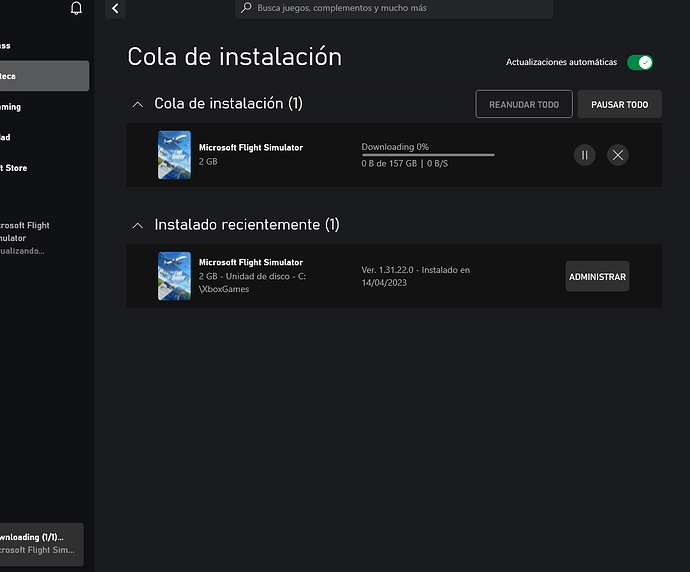Click the Unidad de disco C: XboxGames text

[x=252, y=282]
